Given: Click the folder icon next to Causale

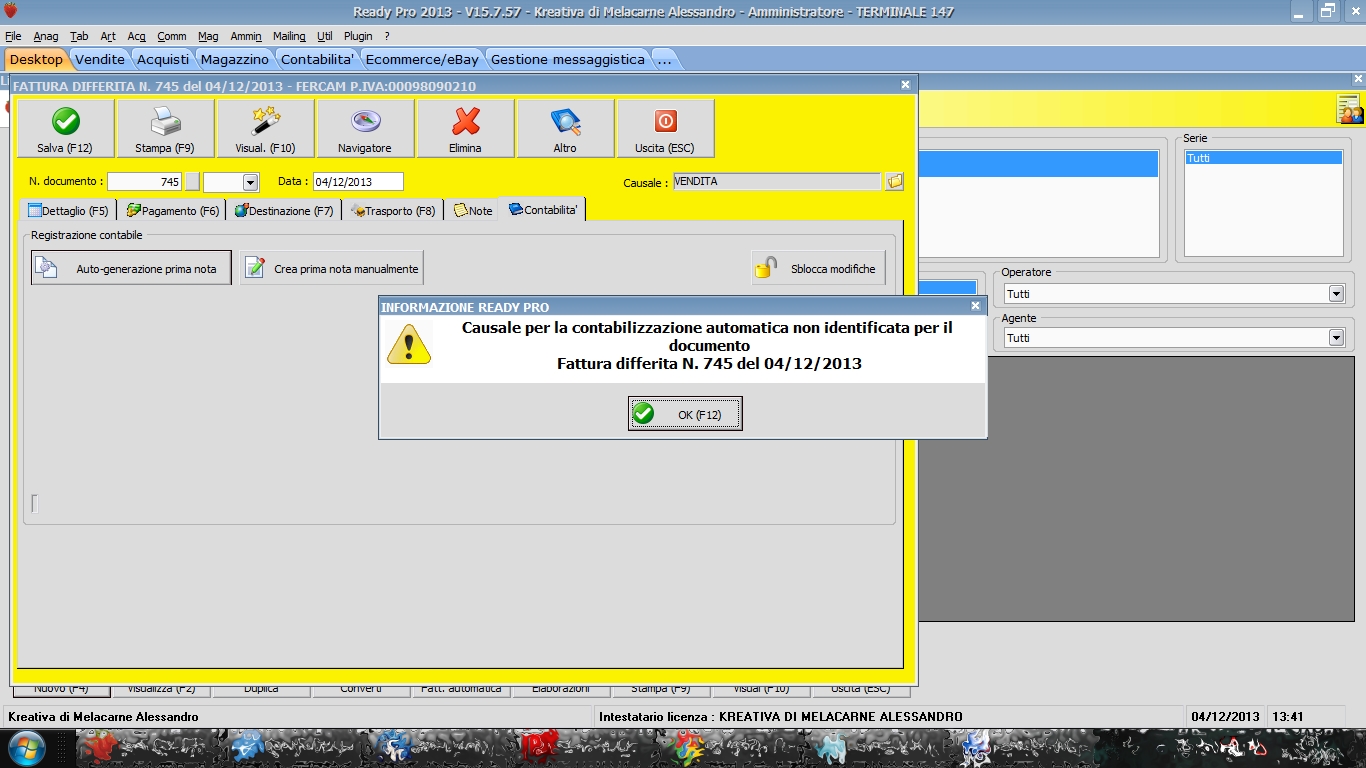Looking at the screenshot, I should (x=894, y=181).
